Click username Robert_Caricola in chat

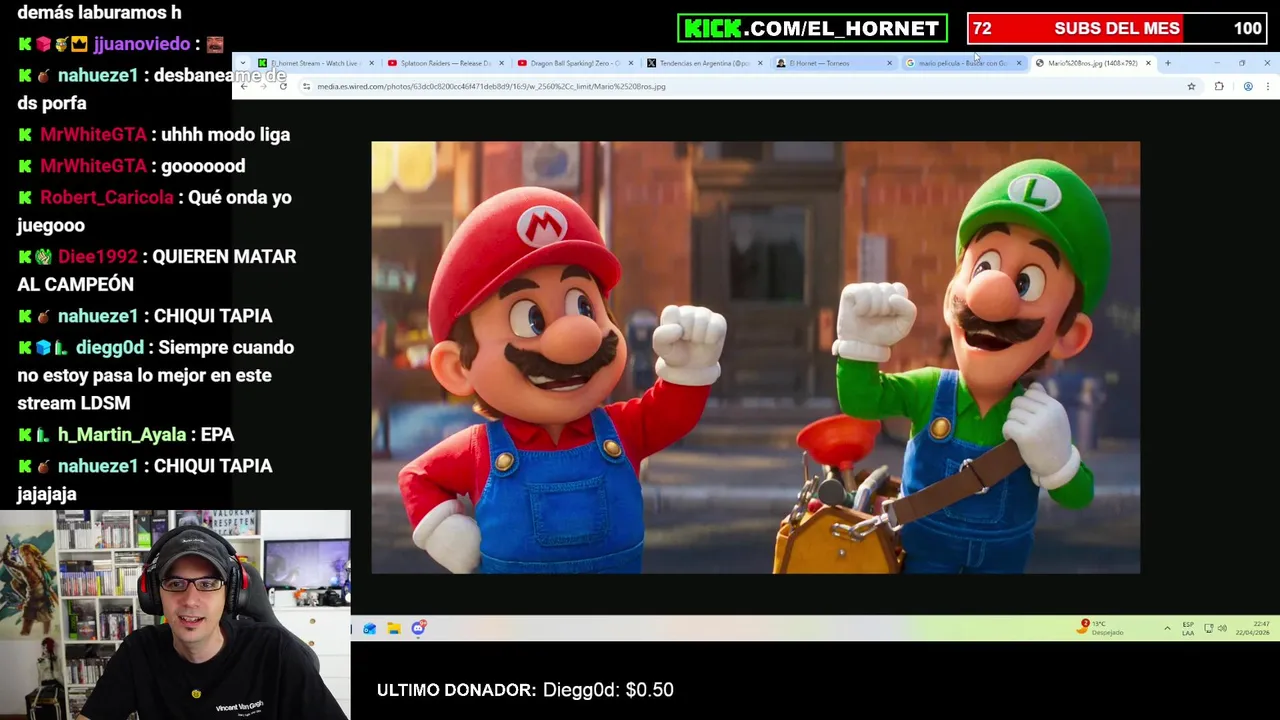tap(107, 197)
